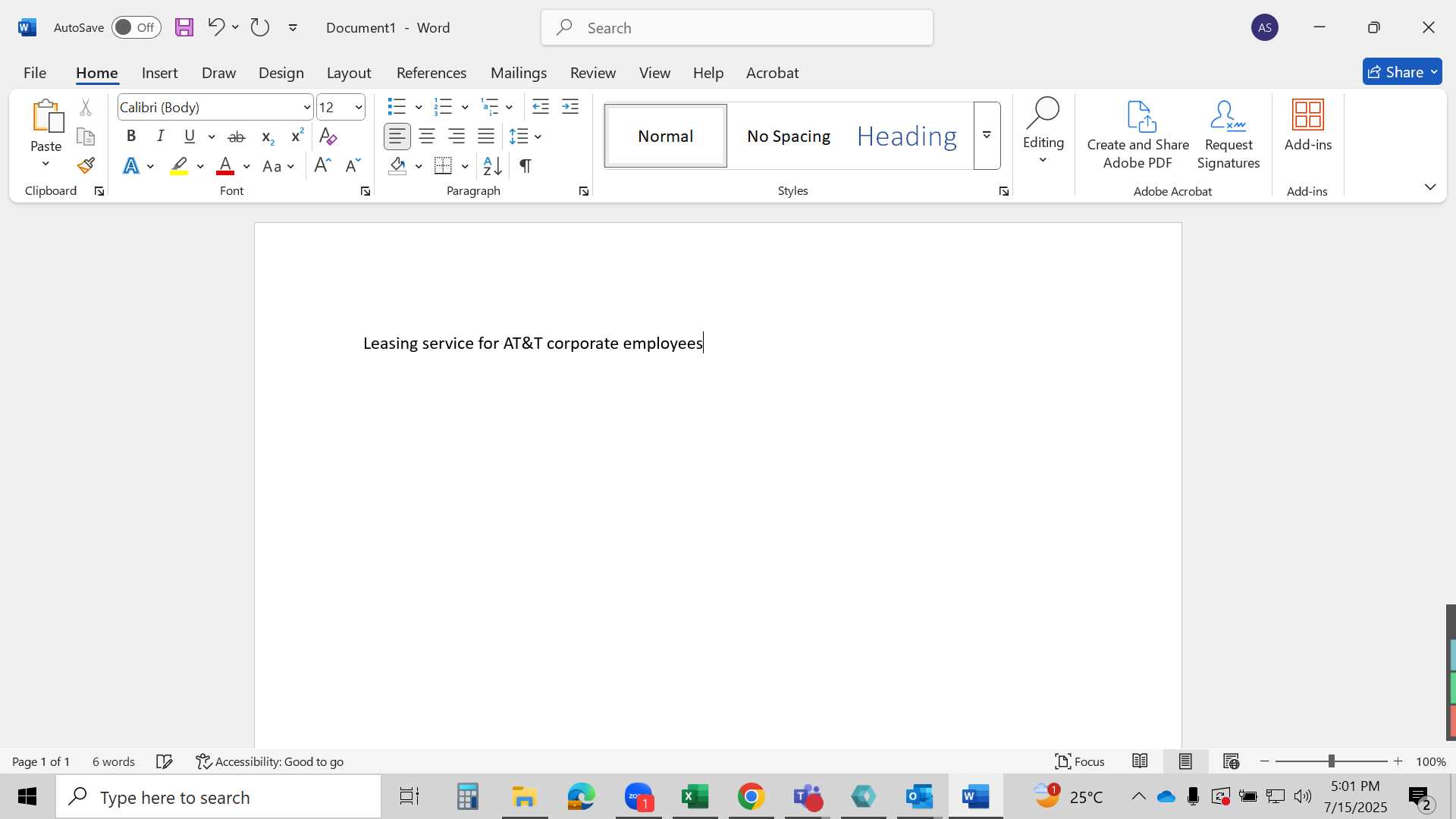The width and height of the screenshot is (1456, 819).
Task: Apply text effects and typography
Action: tap(131, 166)
